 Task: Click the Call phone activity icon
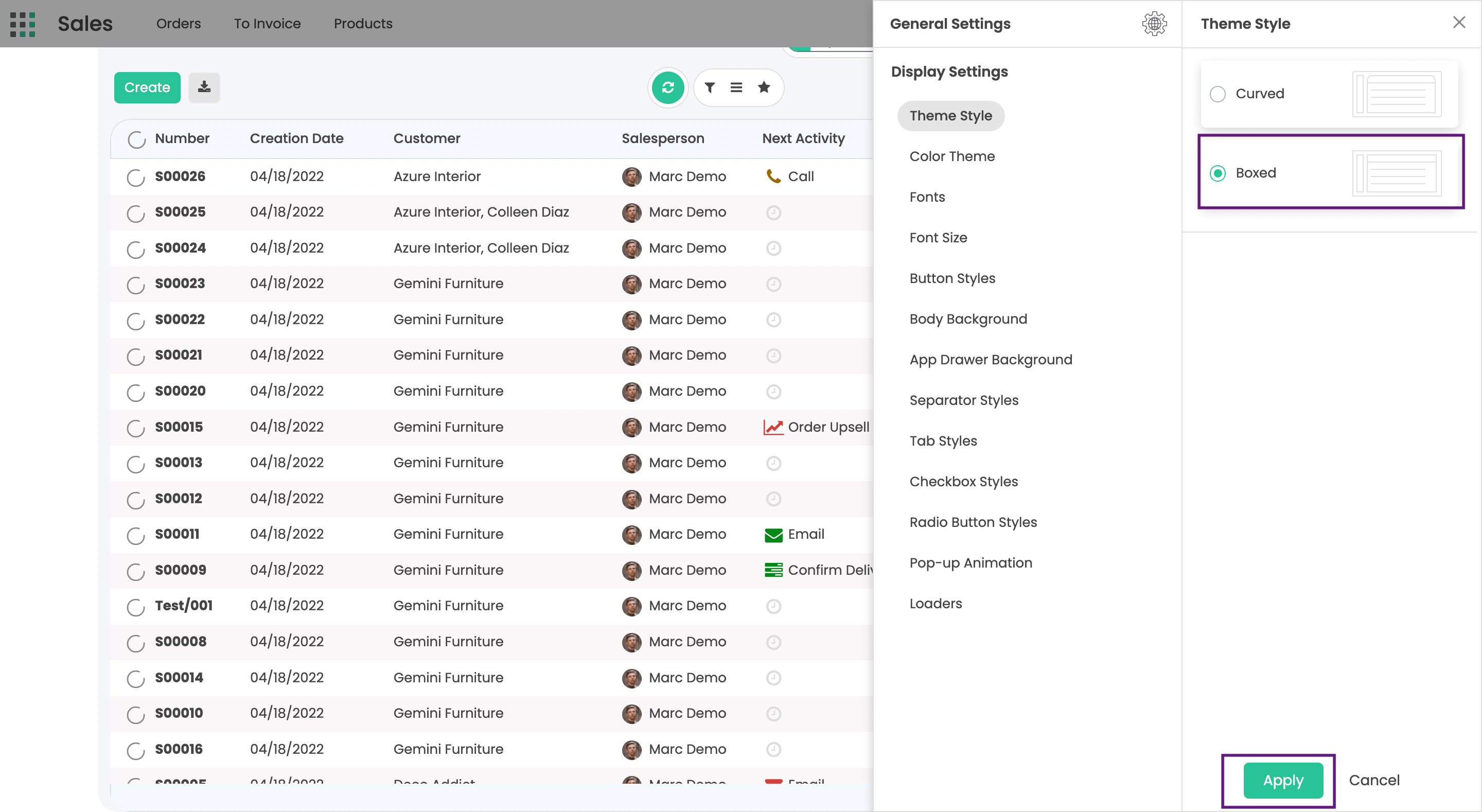click(773, 176)
